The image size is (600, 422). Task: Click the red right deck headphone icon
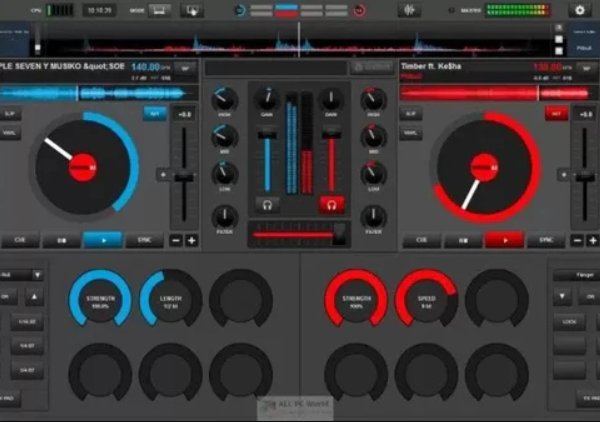[x=332, y=205]
